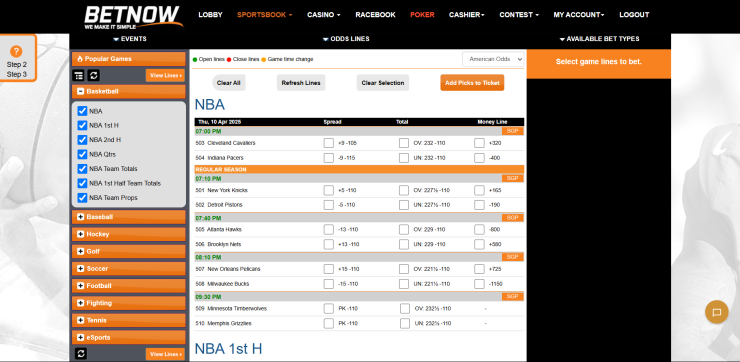Screen dimensions: 740x362
Task: Expand the Hockey category
Action: 129,234
